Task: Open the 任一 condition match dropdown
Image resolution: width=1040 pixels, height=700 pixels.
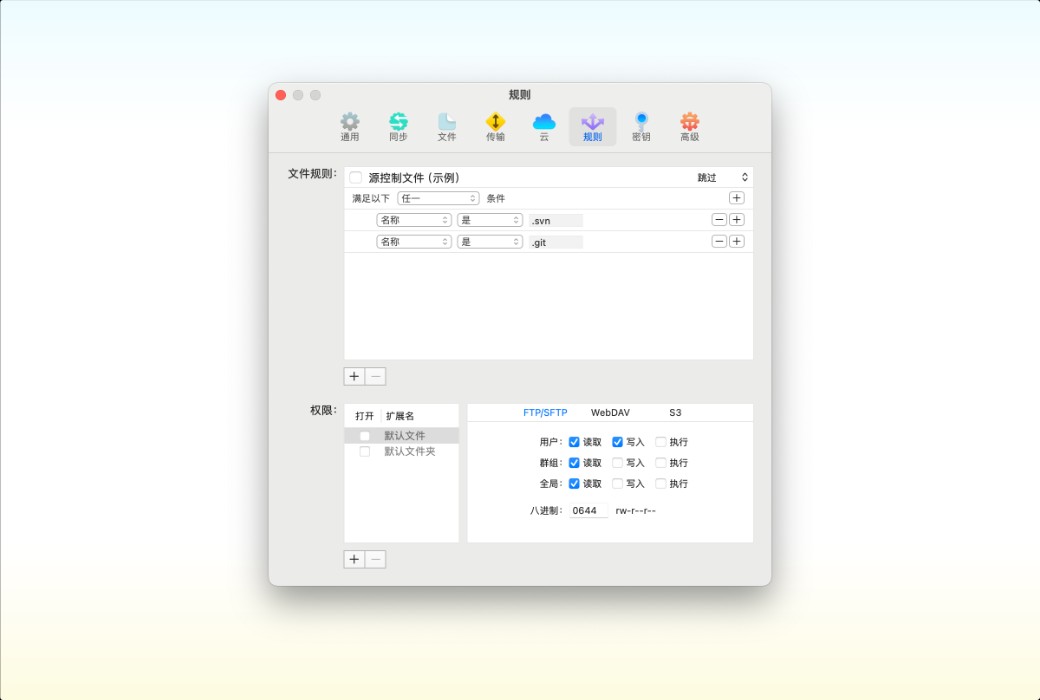Action: coord(437,198)
